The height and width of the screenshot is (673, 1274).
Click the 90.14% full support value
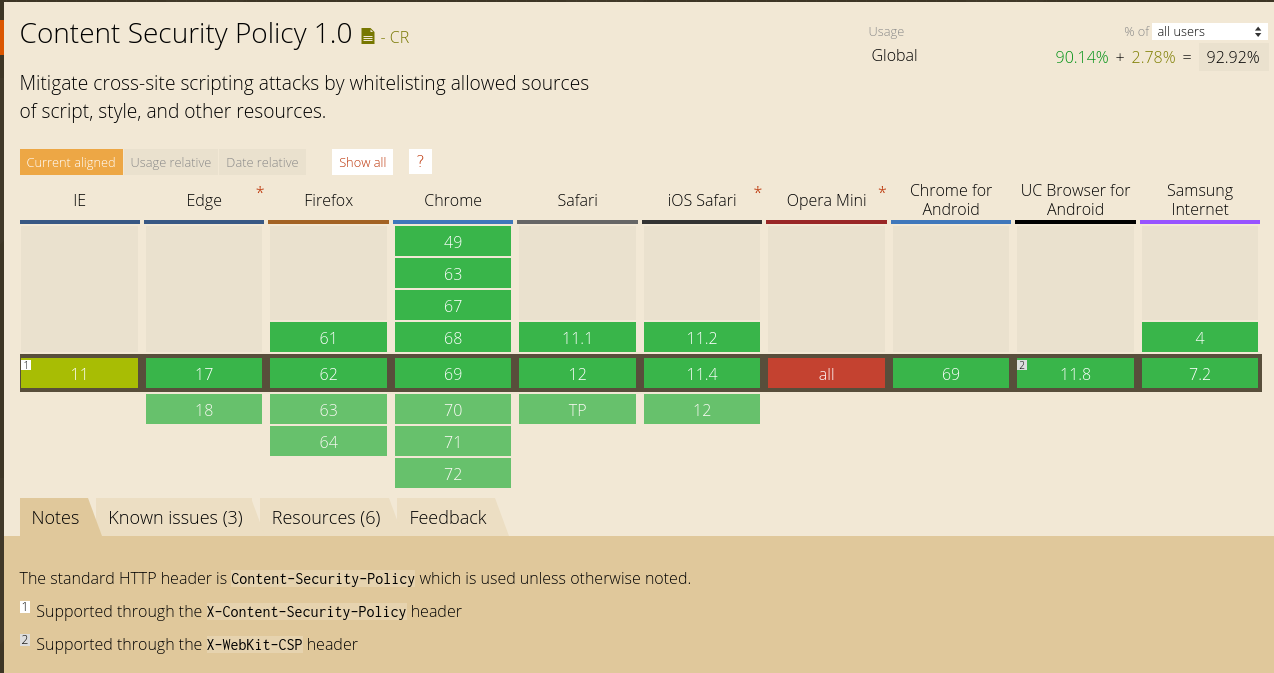tap(1082, 57)
